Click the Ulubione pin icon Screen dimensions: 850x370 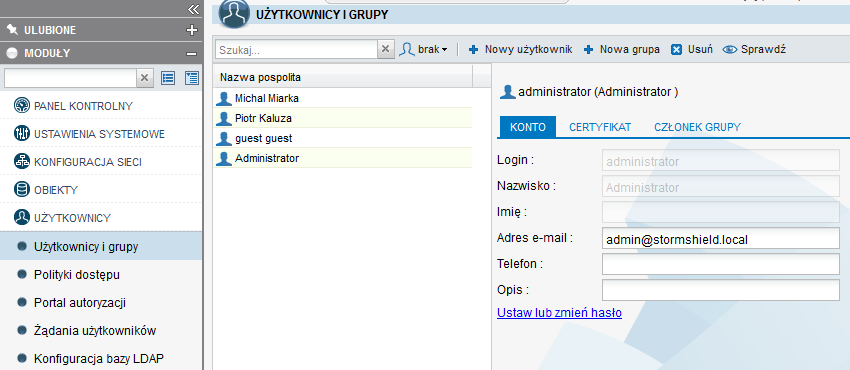point(12,30)
